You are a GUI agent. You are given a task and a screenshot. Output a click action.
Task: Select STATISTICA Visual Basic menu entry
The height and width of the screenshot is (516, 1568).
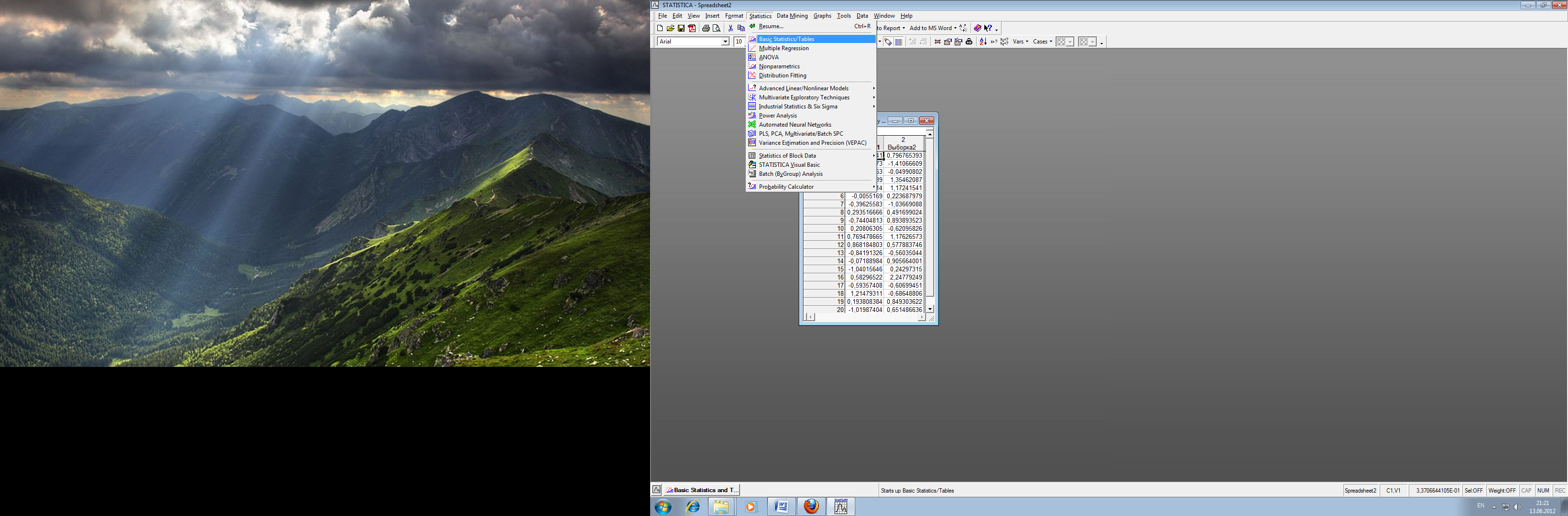point(811,165)
